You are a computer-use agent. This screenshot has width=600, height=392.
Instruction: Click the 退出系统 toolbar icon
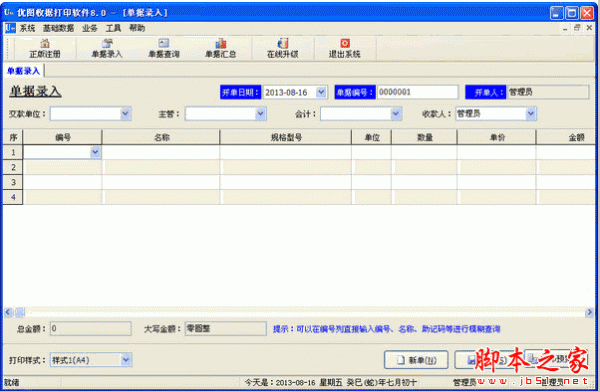tap(344, 49)
